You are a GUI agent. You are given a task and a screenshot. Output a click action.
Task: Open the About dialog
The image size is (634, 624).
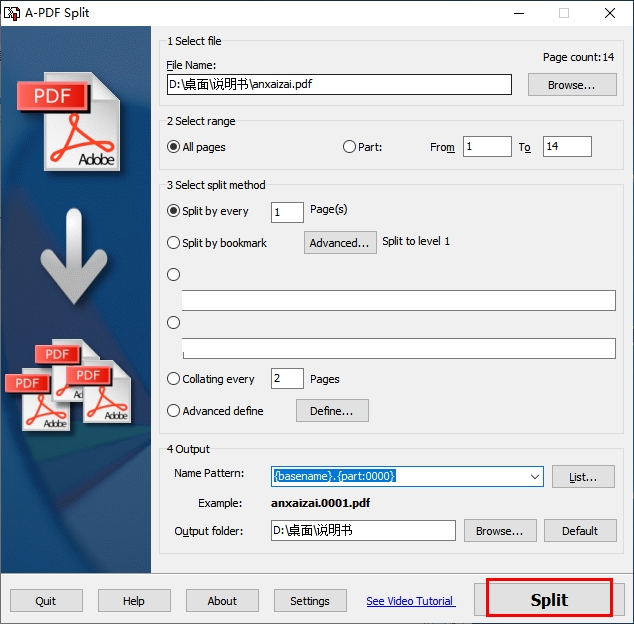[x=222, y=601]
